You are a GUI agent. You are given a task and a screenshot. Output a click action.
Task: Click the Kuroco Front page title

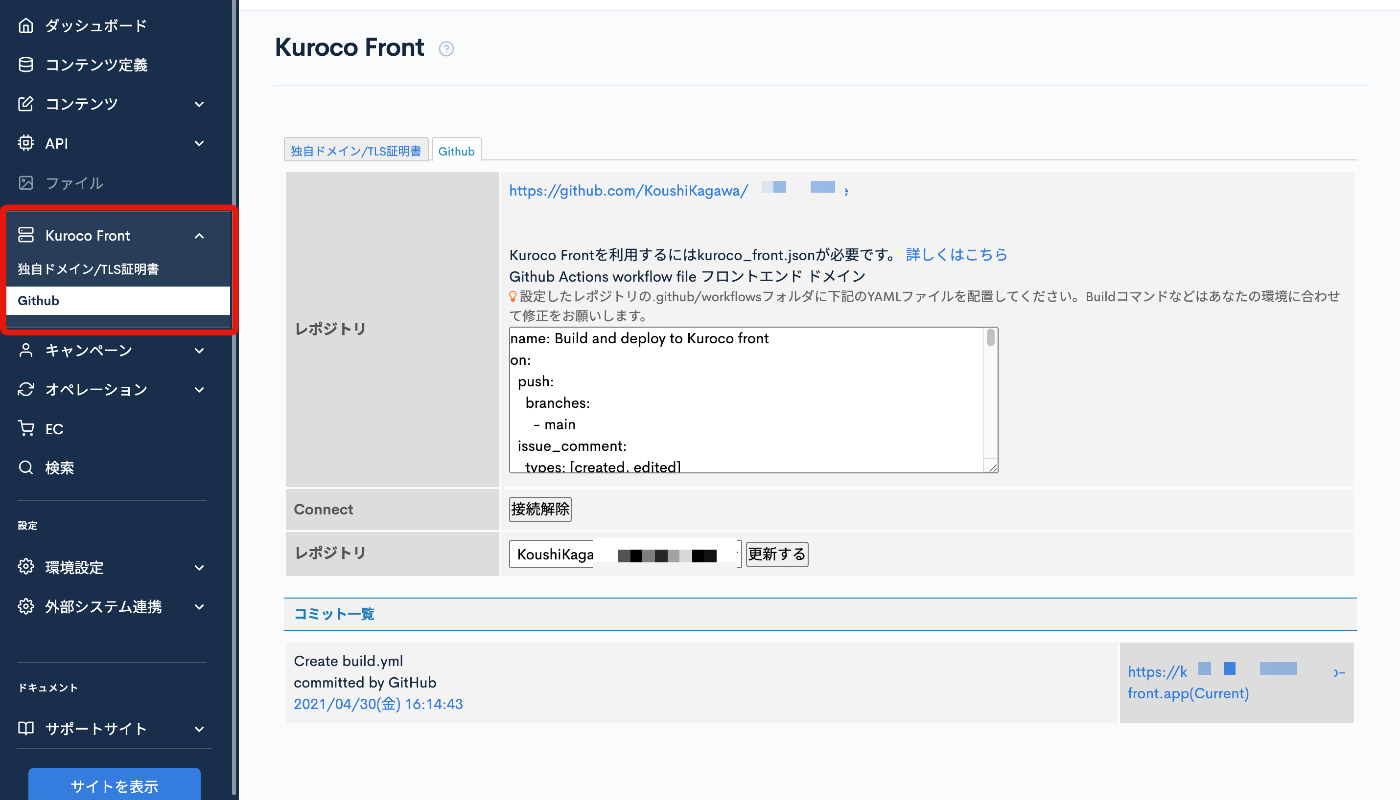(x=350, y=47)
